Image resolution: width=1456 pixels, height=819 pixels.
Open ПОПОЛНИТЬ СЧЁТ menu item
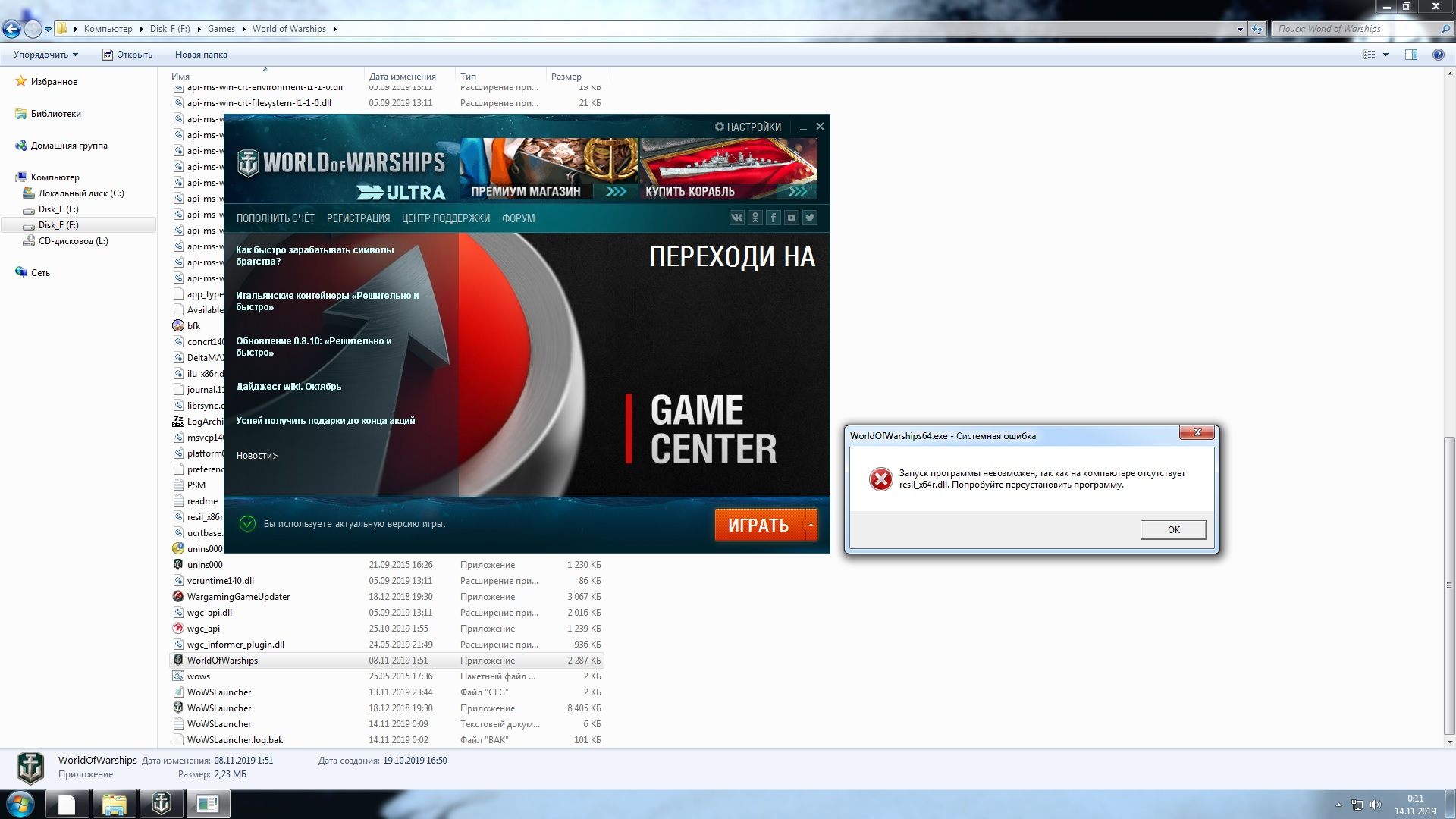[275, 218]
